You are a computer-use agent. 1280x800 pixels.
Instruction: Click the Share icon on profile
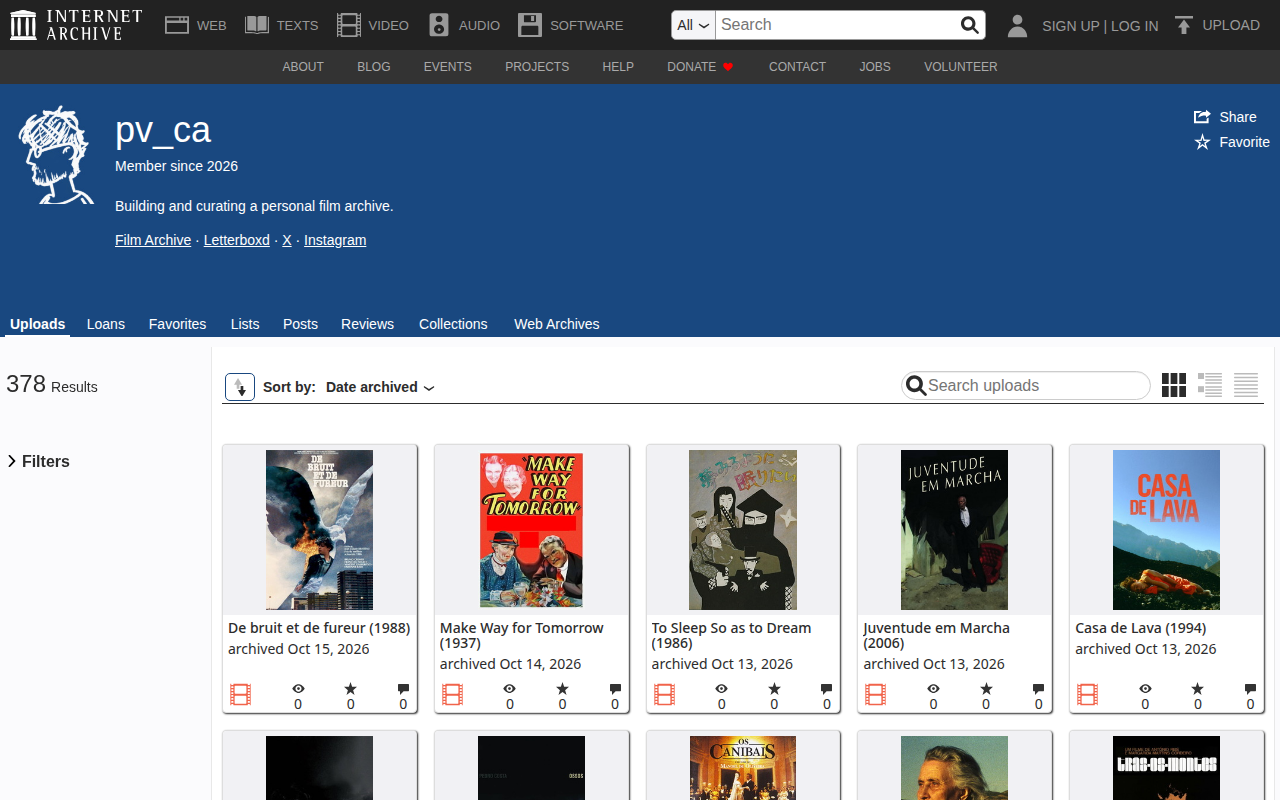1203,117
